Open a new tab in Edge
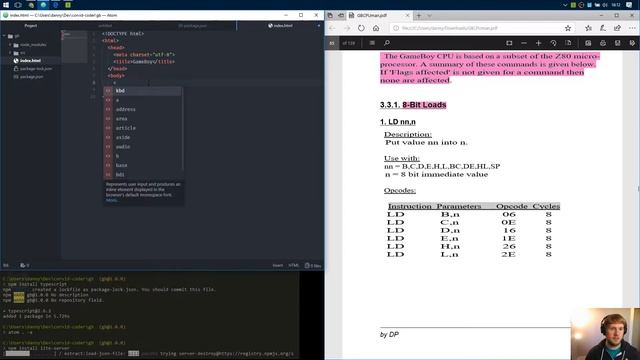Image resolution: width=640 pixels, height=360 pixels. click(418, 16)
